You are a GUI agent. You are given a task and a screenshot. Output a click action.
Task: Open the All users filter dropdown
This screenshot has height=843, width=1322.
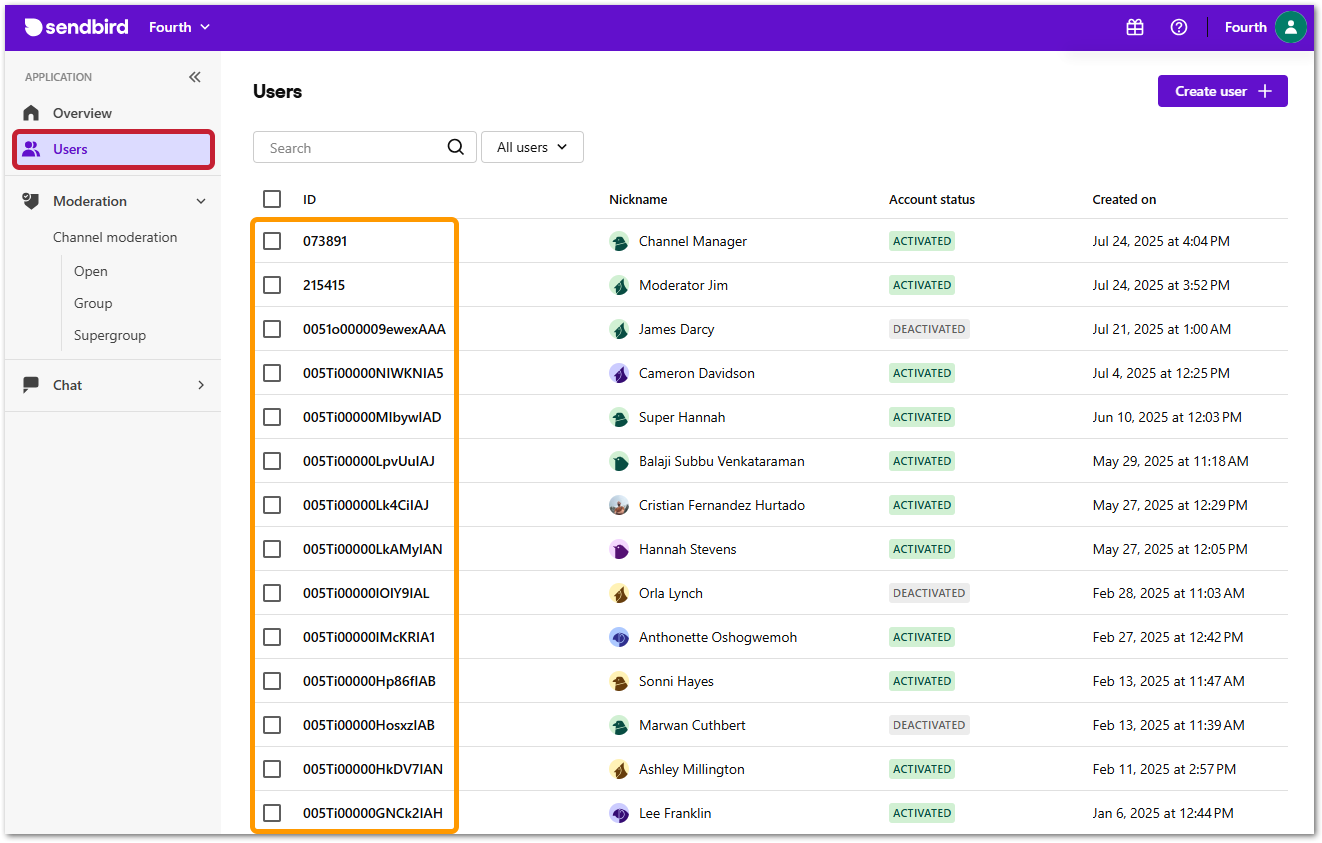tap(532, 147)
